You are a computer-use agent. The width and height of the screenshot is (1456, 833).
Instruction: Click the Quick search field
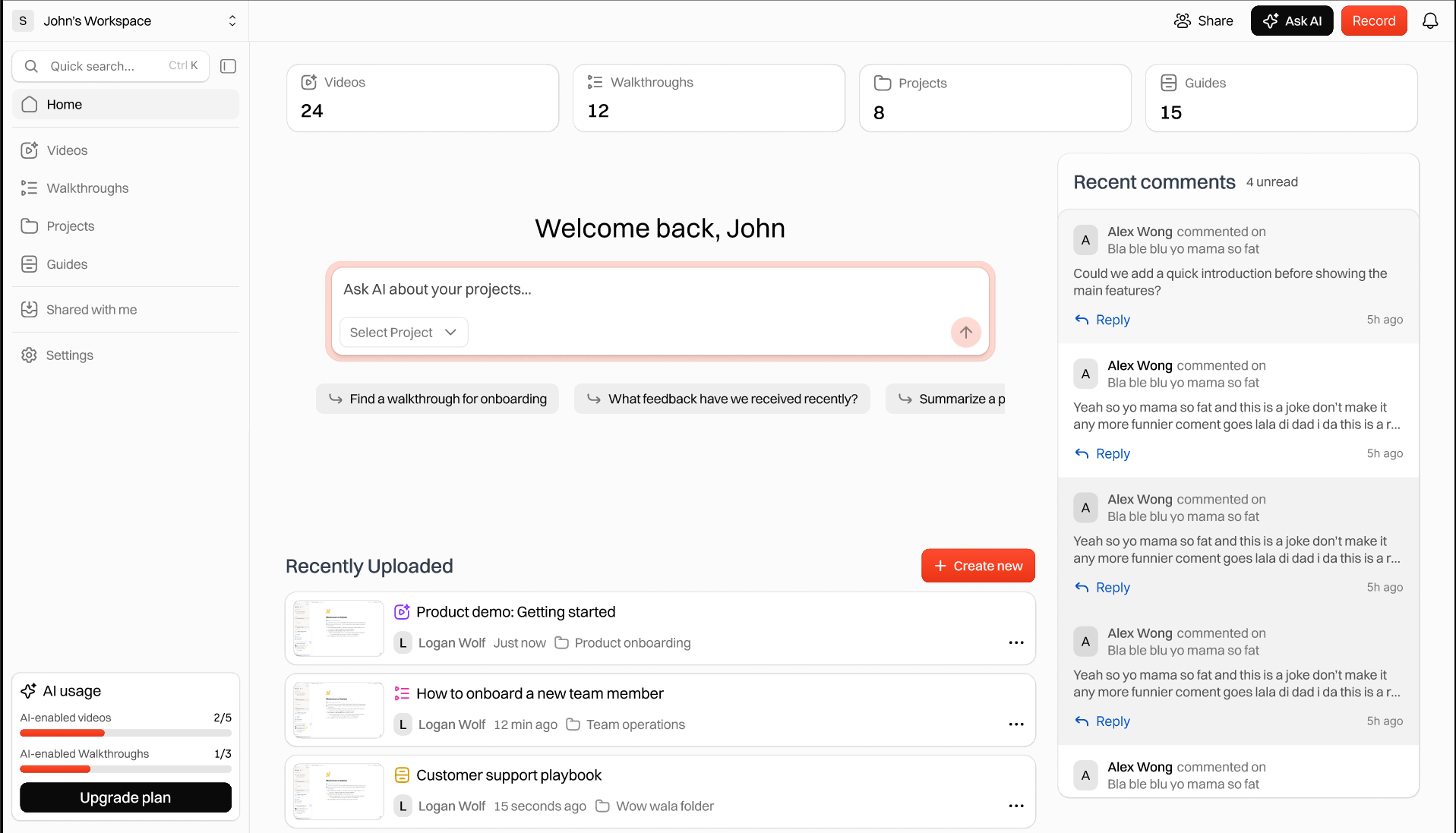[112, 66]
